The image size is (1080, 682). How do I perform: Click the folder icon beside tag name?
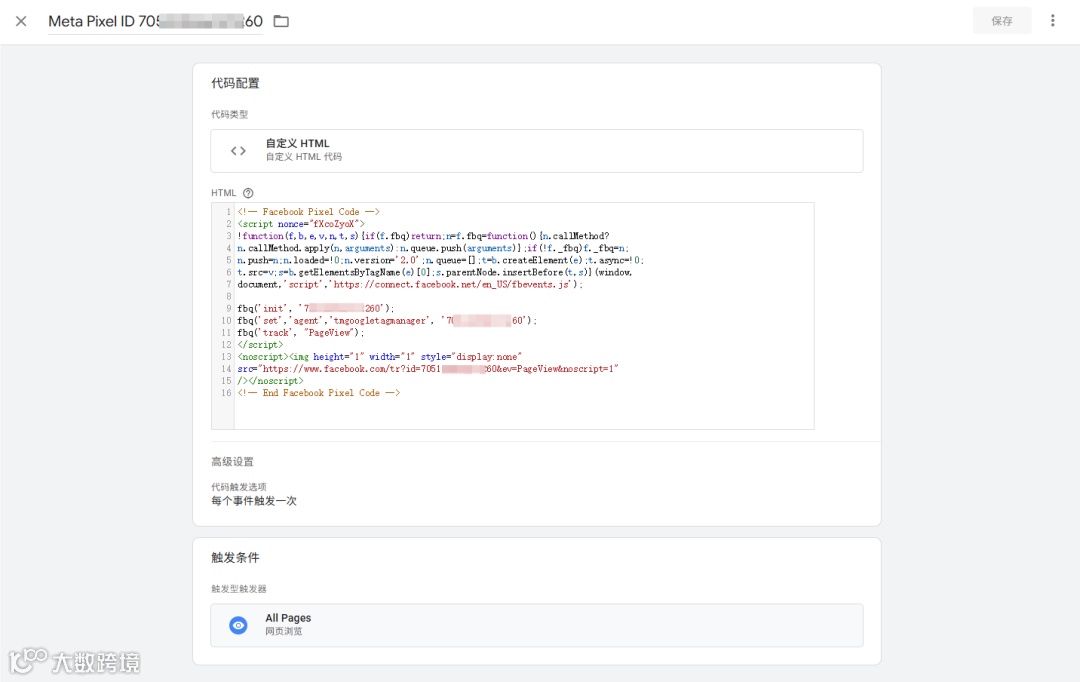point(281,21)
